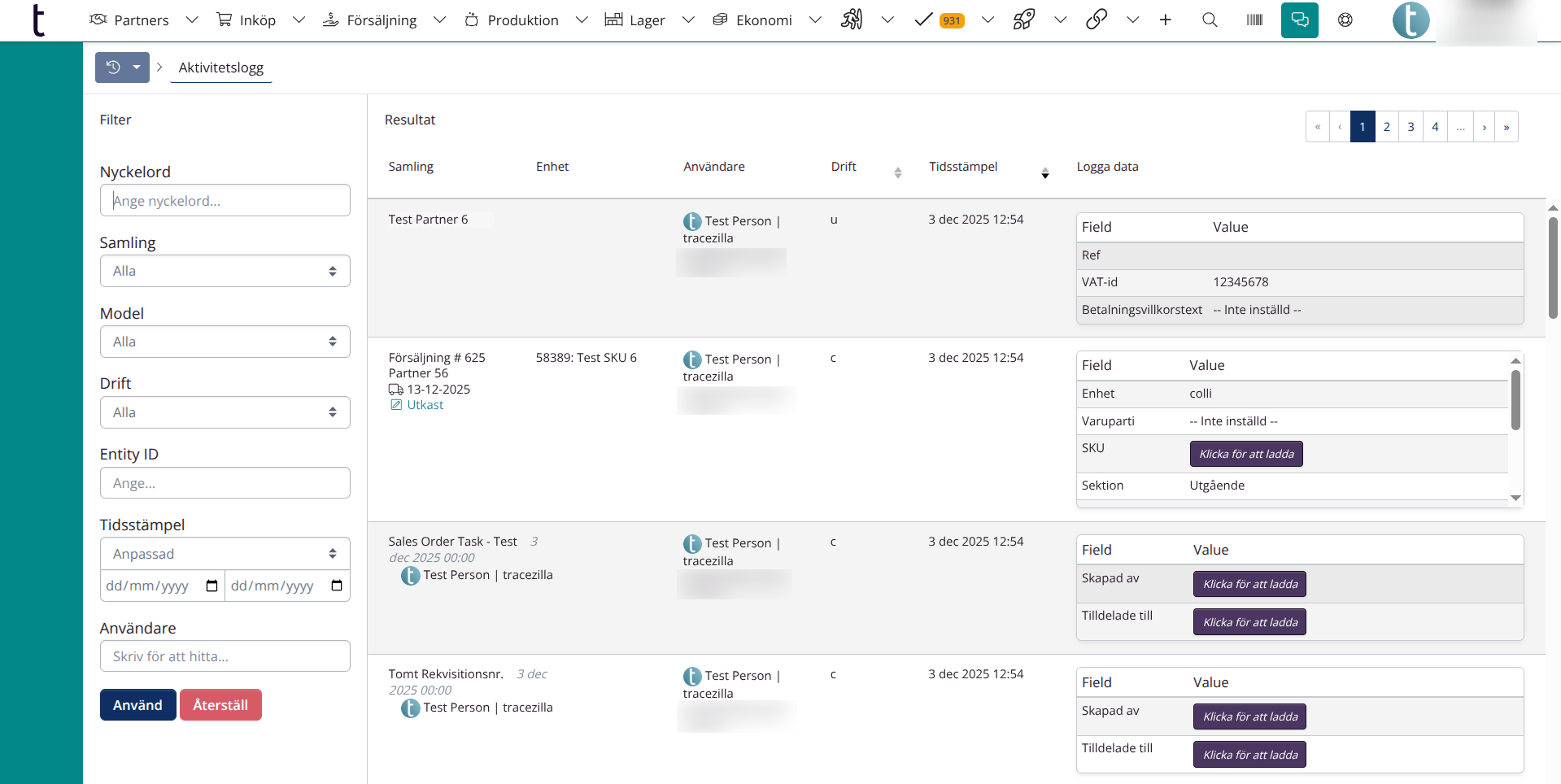The height and width of the screenshot is (784, 1561).
Task: Open the Model filter dropdown
Action: tap(225, 342)
